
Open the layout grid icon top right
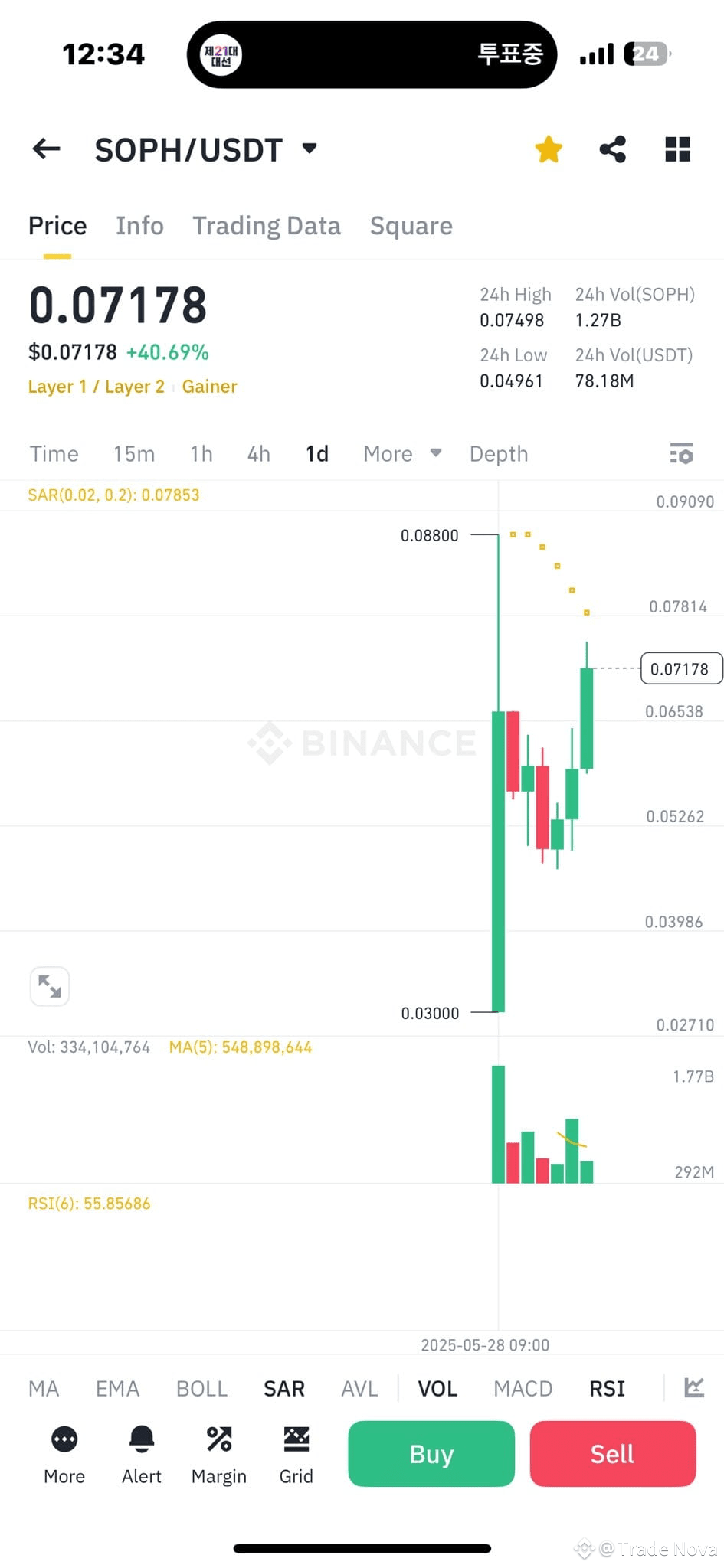coord(677,149)
